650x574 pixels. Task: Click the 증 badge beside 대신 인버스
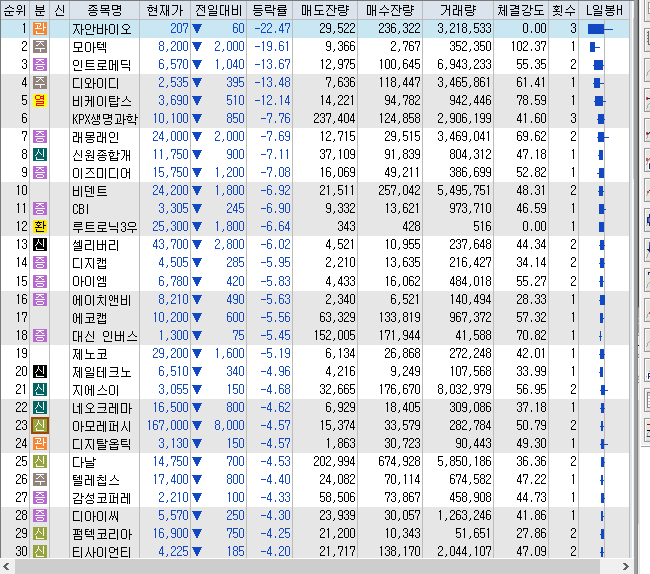[40, 335]
